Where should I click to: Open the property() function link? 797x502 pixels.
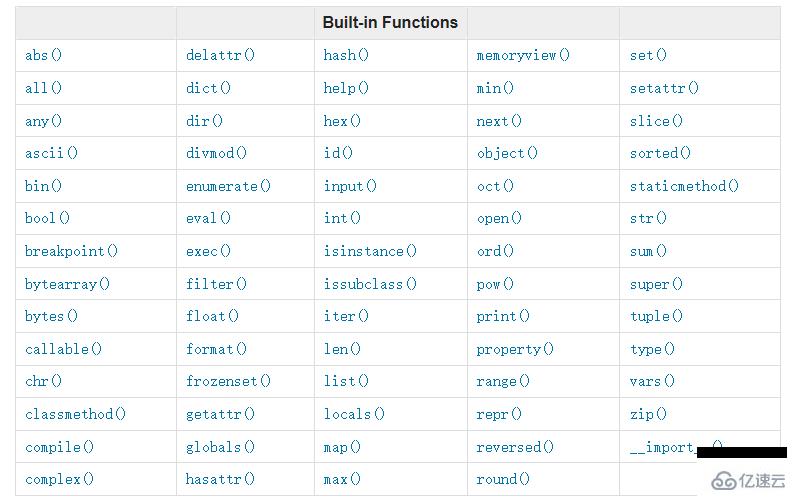pos(515,349)
